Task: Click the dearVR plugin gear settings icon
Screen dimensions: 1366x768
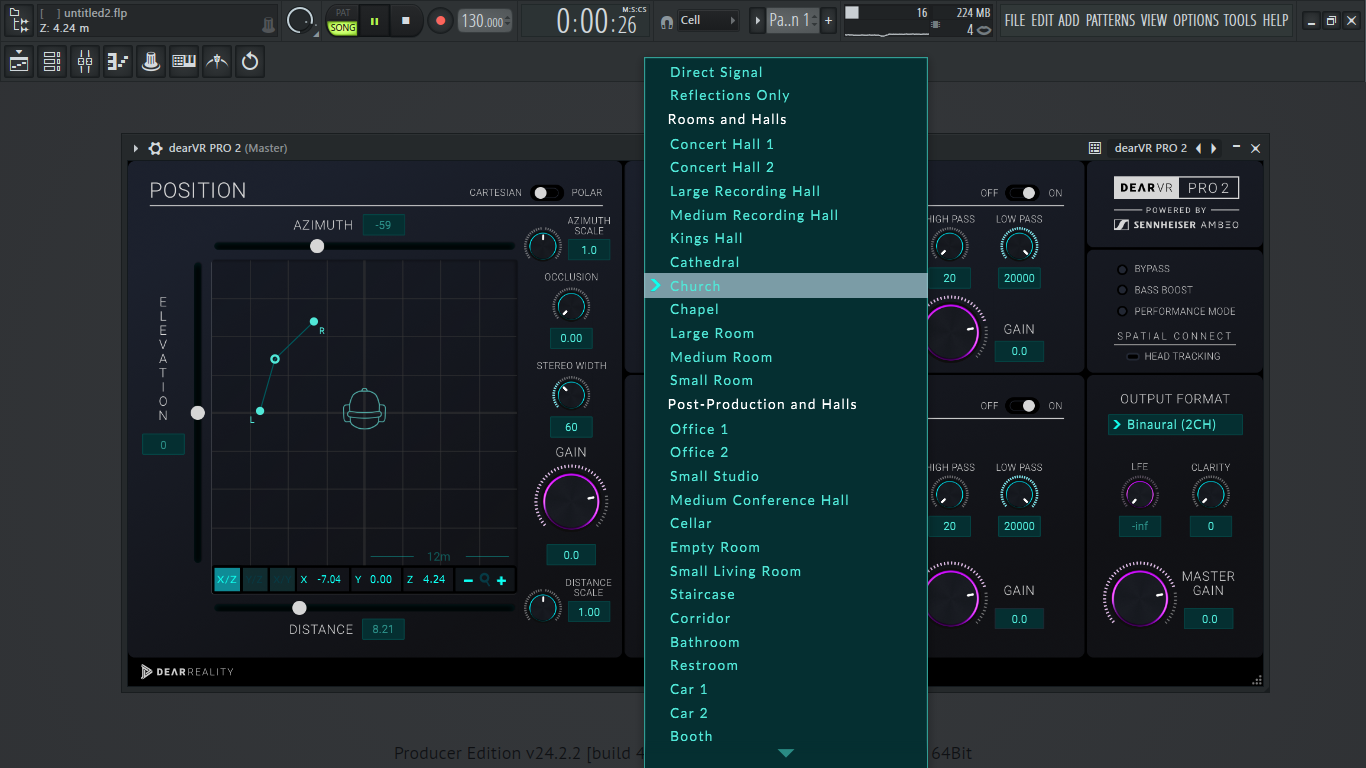Action: coord(155,148)
